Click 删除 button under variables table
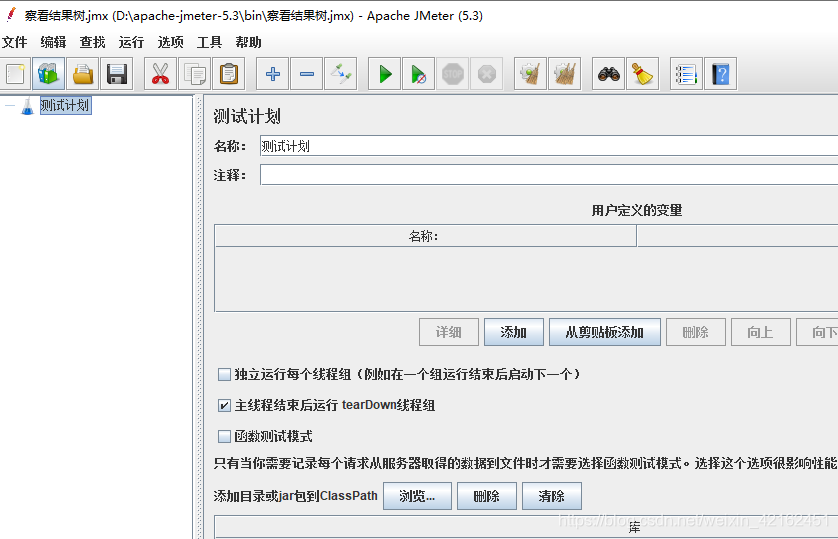This screenshot has width=838, height=539. pos(695,332)
